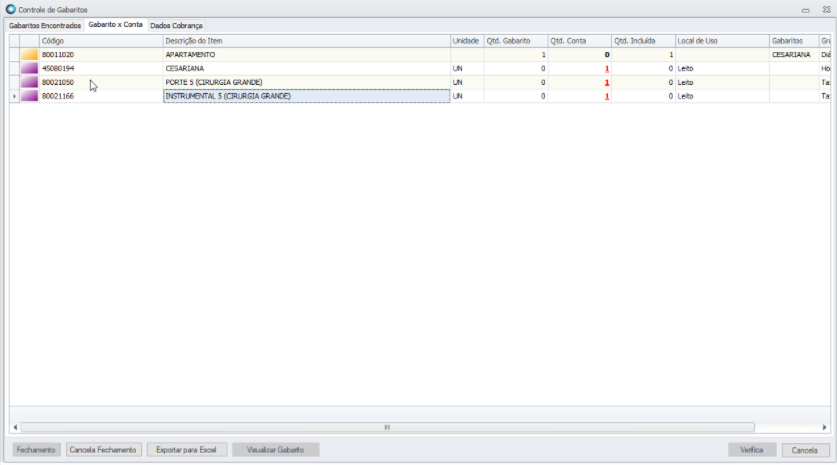Click Exportar para Excel button

186,450
